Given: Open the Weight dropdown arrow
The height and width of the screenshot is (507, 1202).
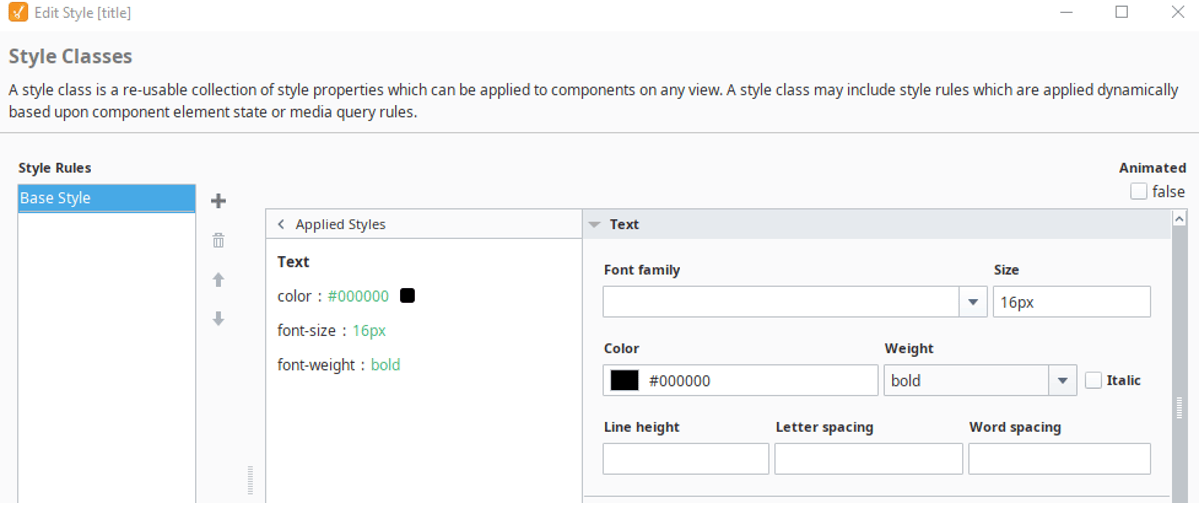Looking at the screenshot, I should (x=1062, y=380).
